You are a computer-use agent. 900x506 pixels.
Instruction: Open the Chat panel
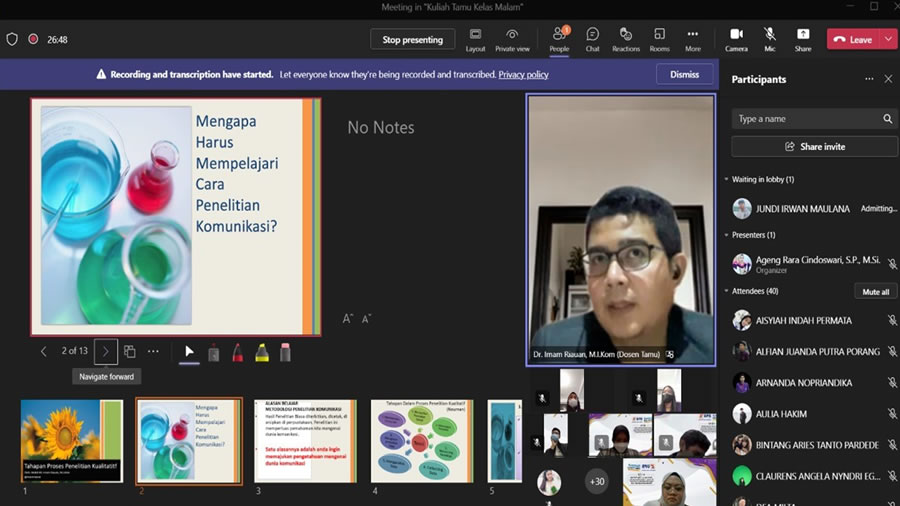pyautogui.click(x=592, y=39)
